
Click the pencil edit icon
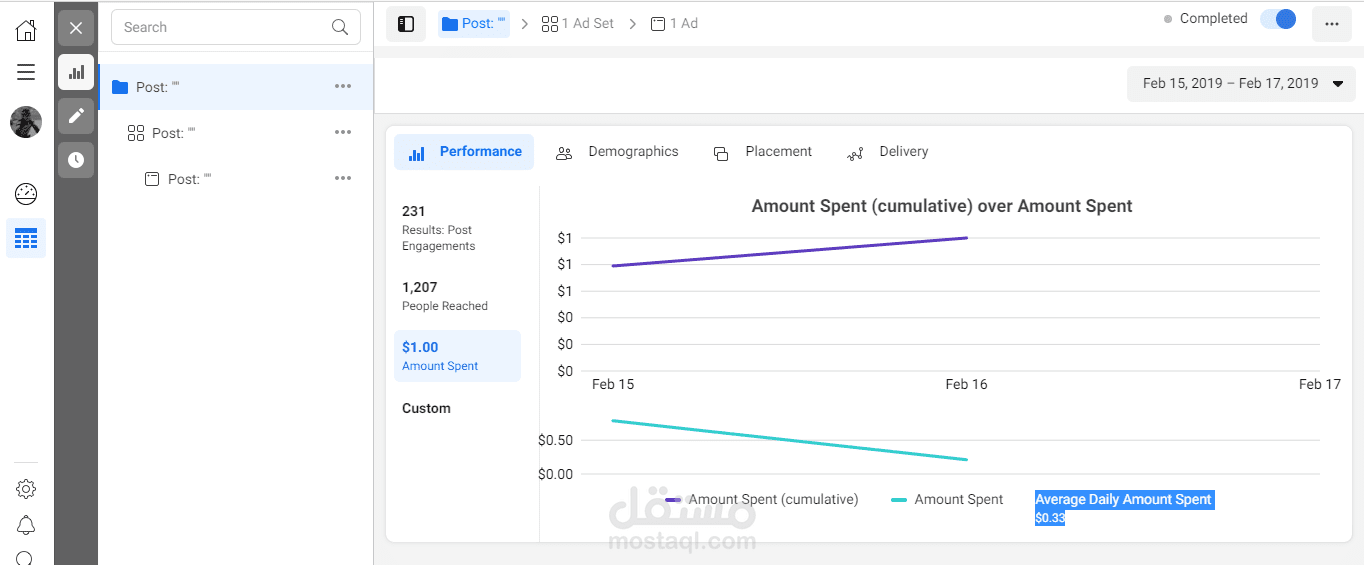click(76, 116)
